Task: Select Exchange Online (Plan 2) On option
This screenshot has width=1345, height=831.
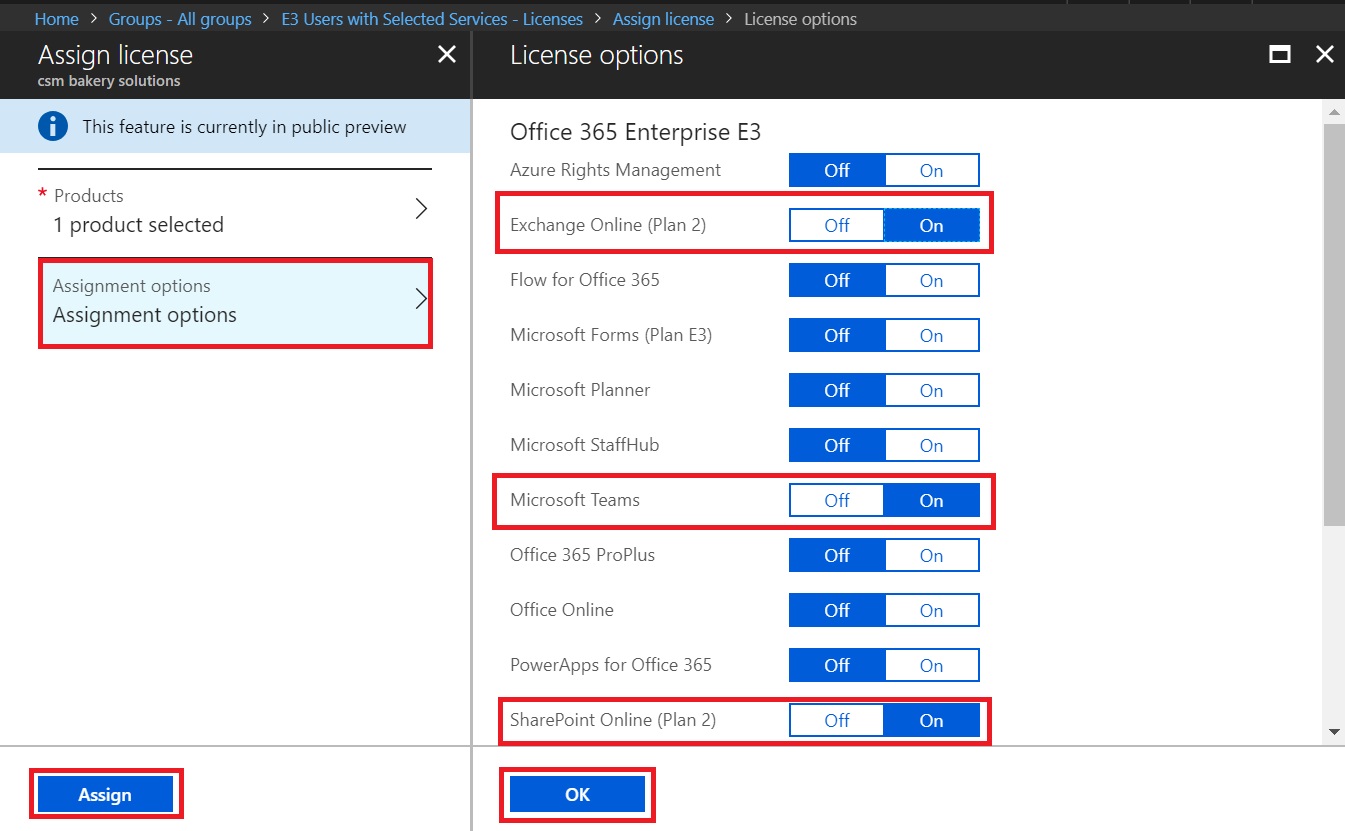Action: [x=931, y=225]
